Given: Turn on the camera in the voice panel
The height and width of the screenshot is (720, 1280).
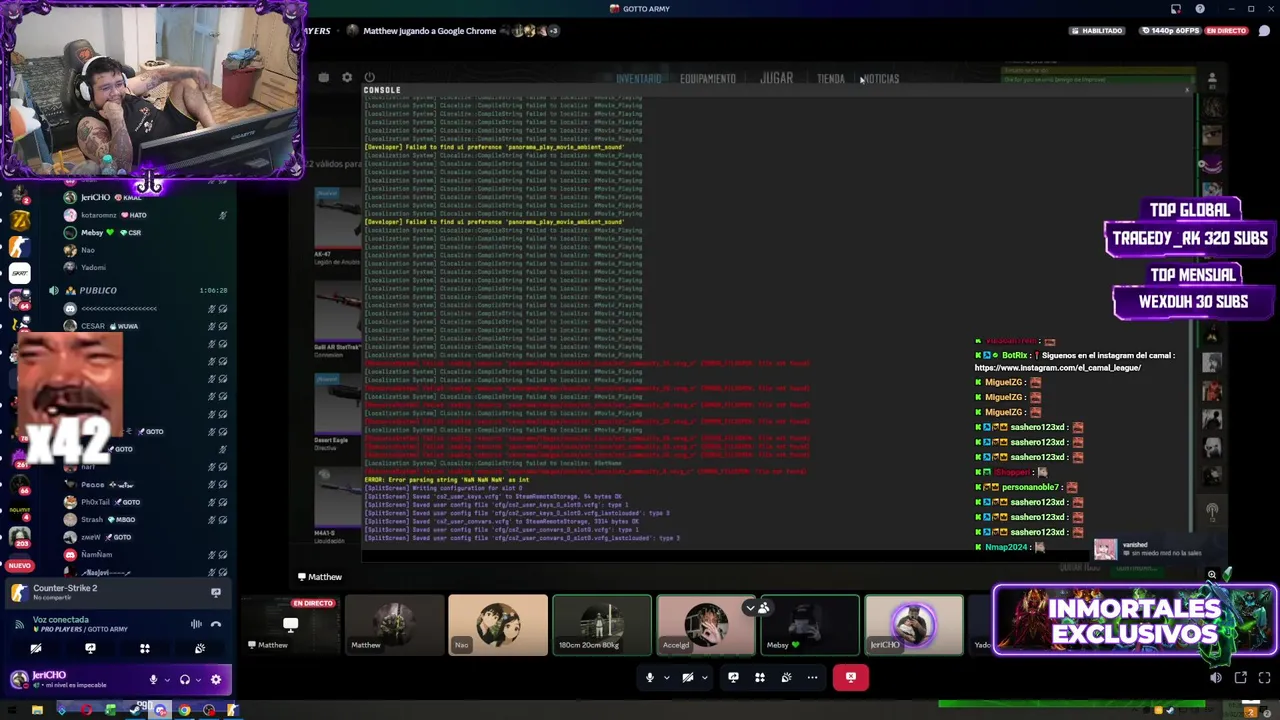Looking at the screenshot, I should pos(35,649).
